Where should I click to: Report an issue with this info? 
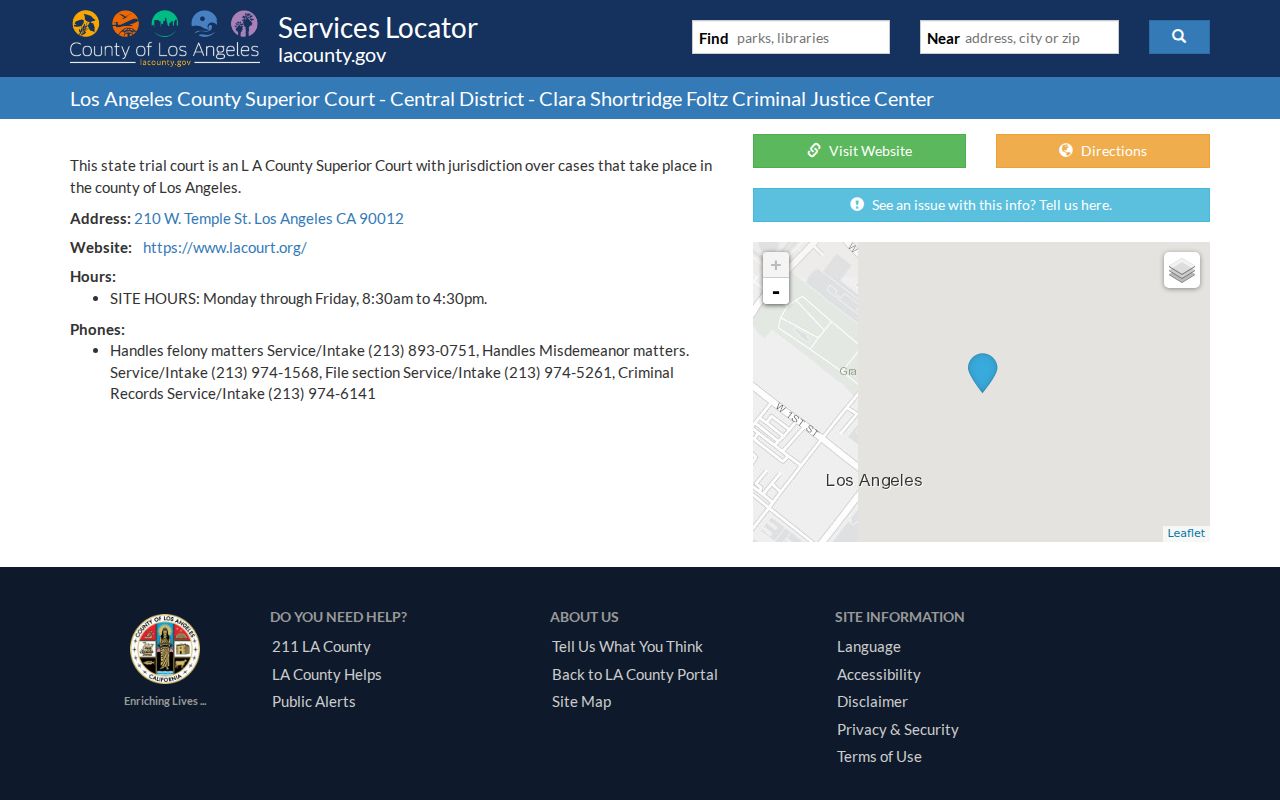[981, 205]
